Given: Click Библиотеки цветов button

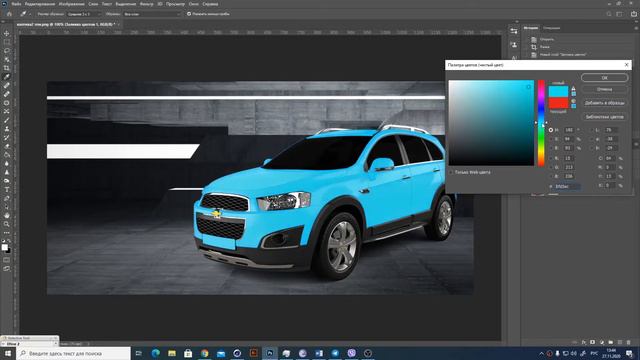Looking at the screenshot, I should tap(604, 117).
